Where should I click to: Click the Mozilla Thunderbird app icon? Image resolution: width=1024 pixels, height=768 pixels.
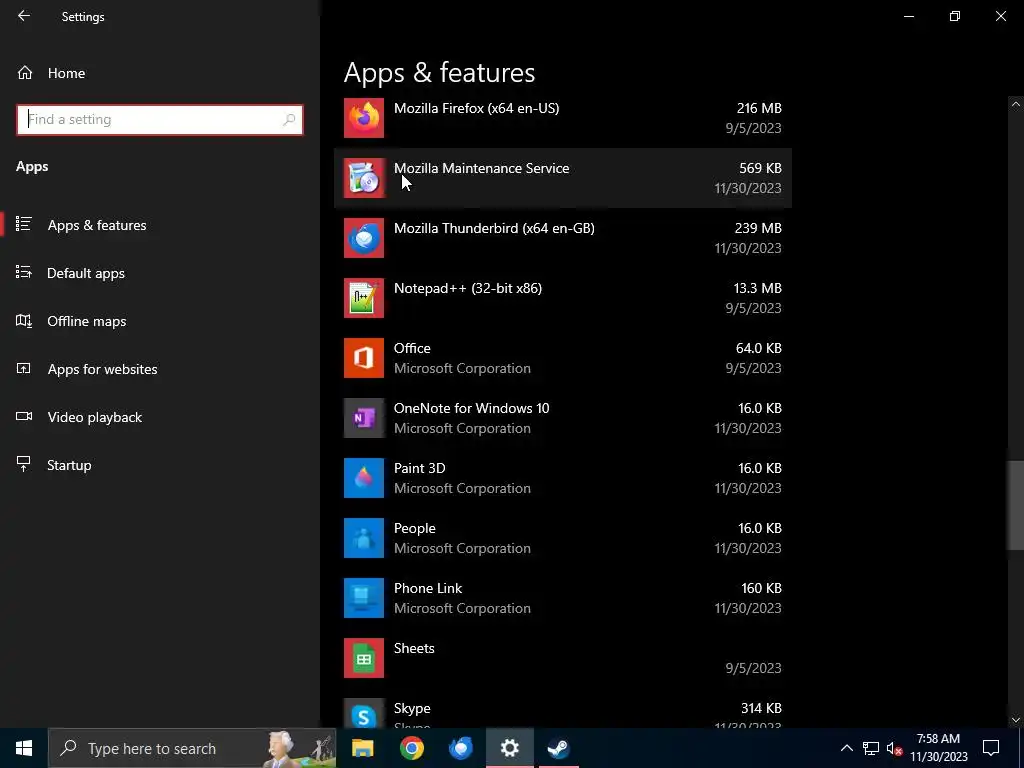pos(364,238)
